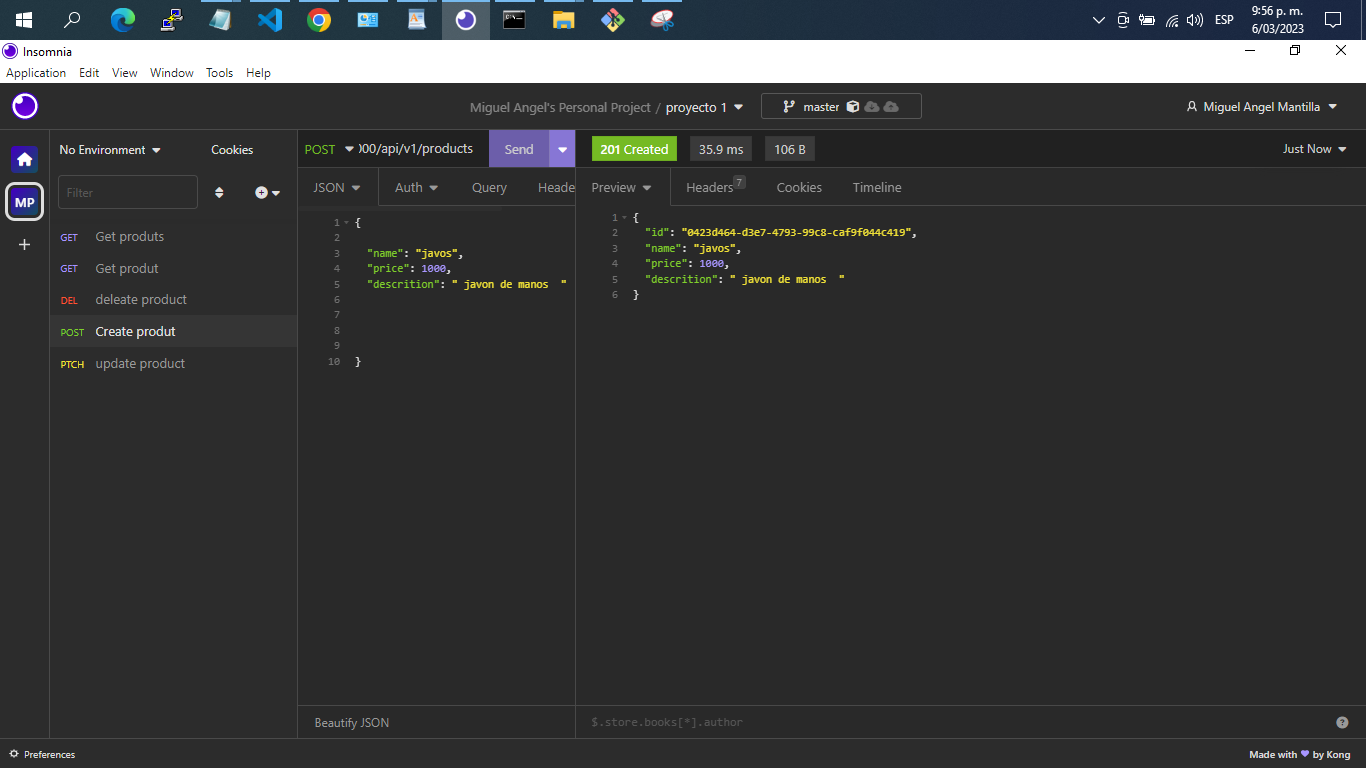Click the cloud pull icon near master branch
Screen dimensions: 1366x768
871,106
